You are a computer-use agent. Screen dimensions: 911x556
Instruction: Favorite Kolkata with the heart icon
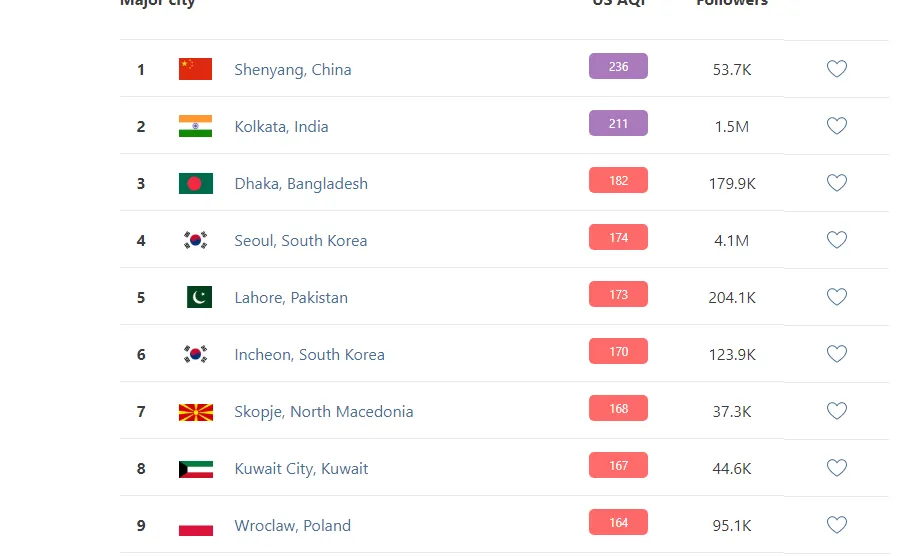tap(837, 125)
